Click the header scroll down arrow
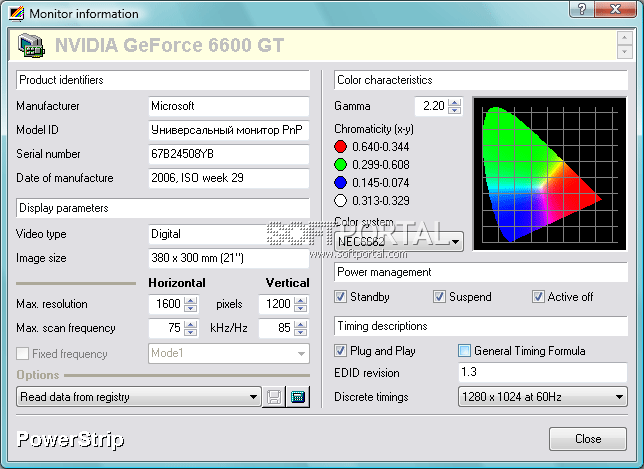The image size is (644, 469). (624, 52)
